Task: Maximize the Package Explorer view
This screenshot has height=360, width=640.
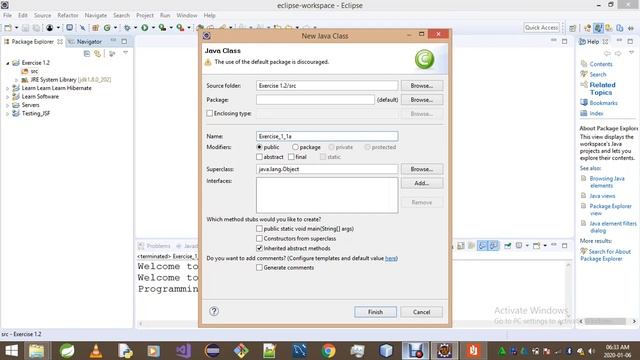Action: (x=124, y=41)
